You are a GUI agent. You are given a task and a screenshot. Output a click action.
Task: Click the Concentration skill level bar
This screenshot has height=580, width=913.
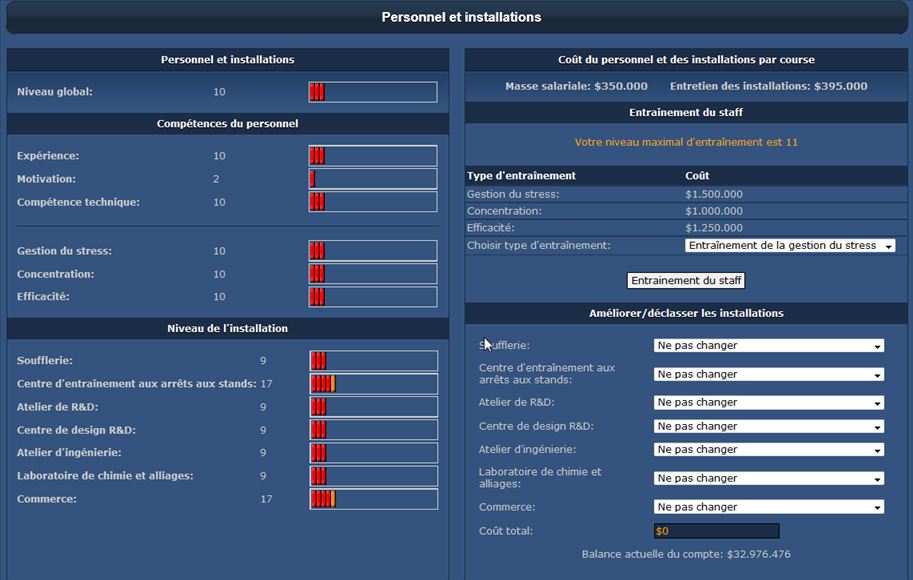373,274
